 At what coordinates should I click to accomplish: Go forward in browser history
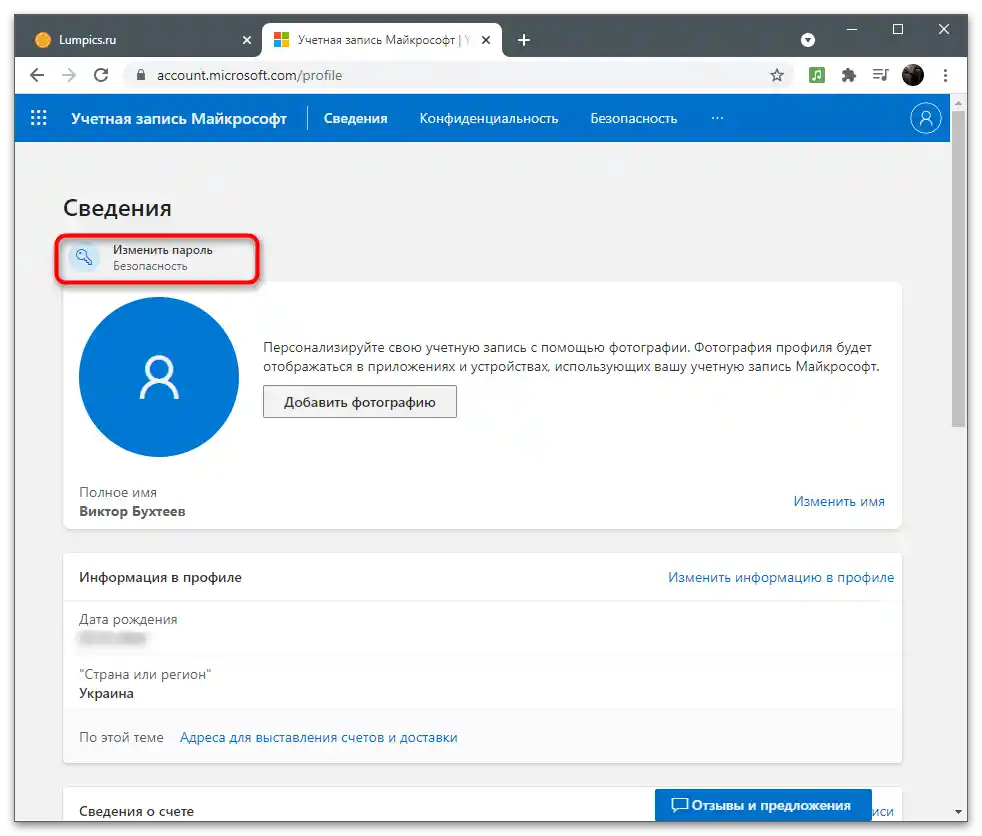coord(69,75)
